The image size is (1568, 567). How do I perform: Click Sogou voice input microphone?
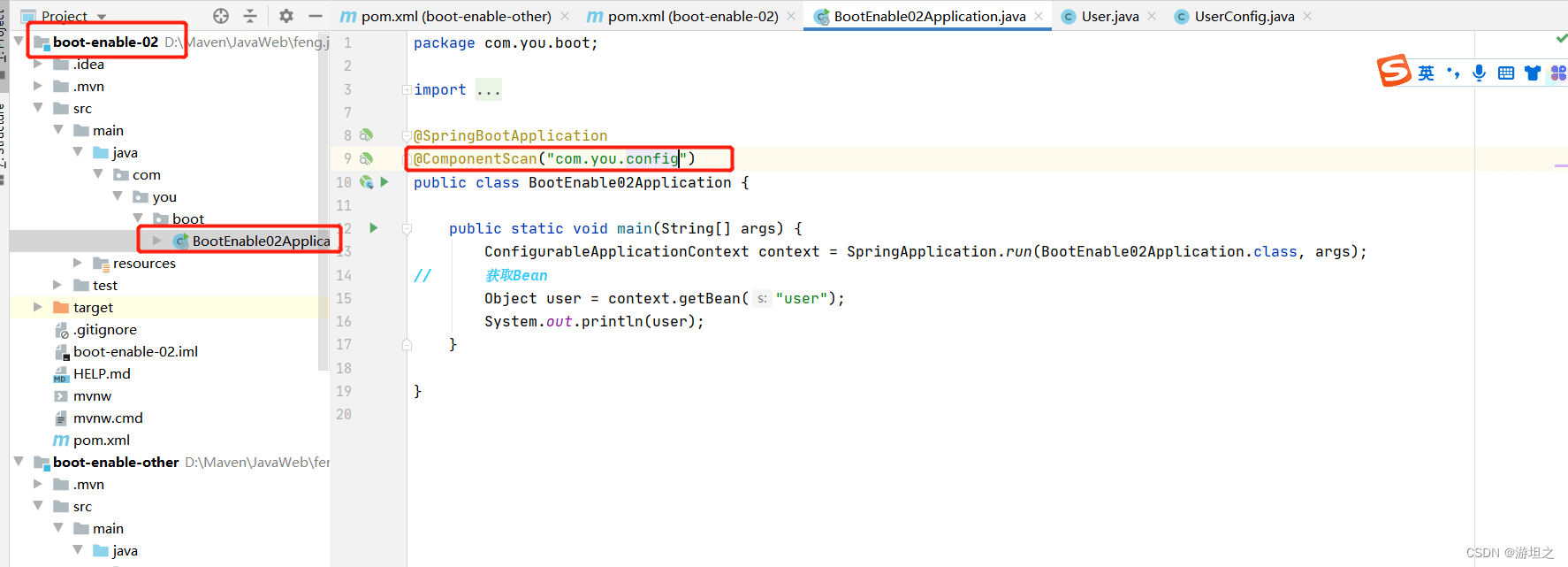coord(1479,73)
